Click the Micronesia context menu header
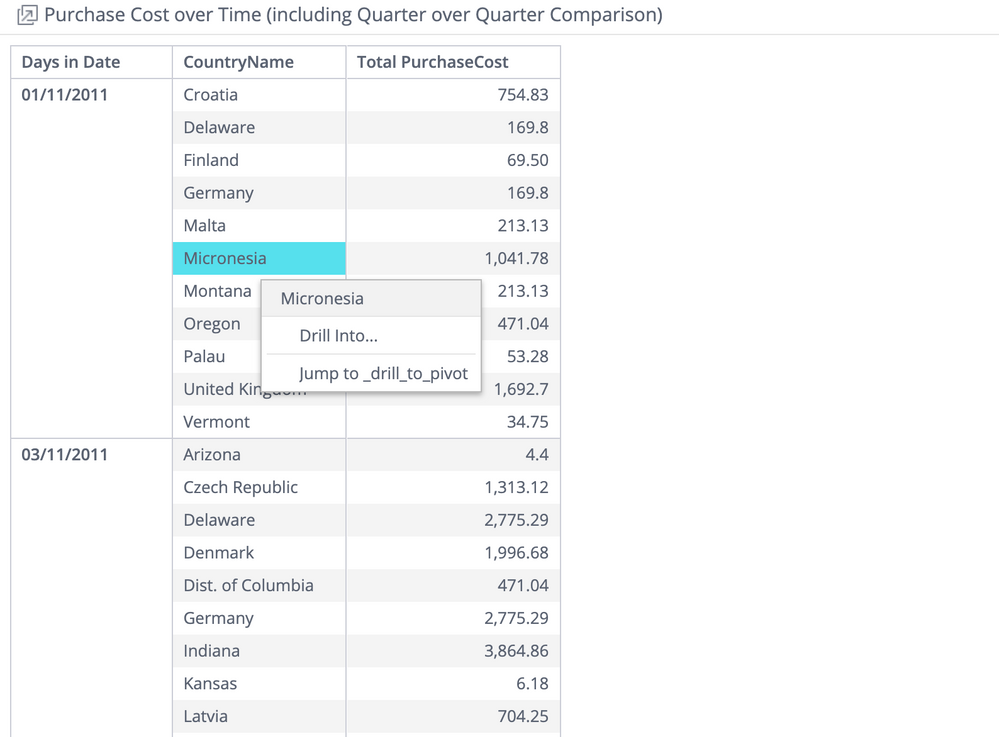 (x=322, y=298)
